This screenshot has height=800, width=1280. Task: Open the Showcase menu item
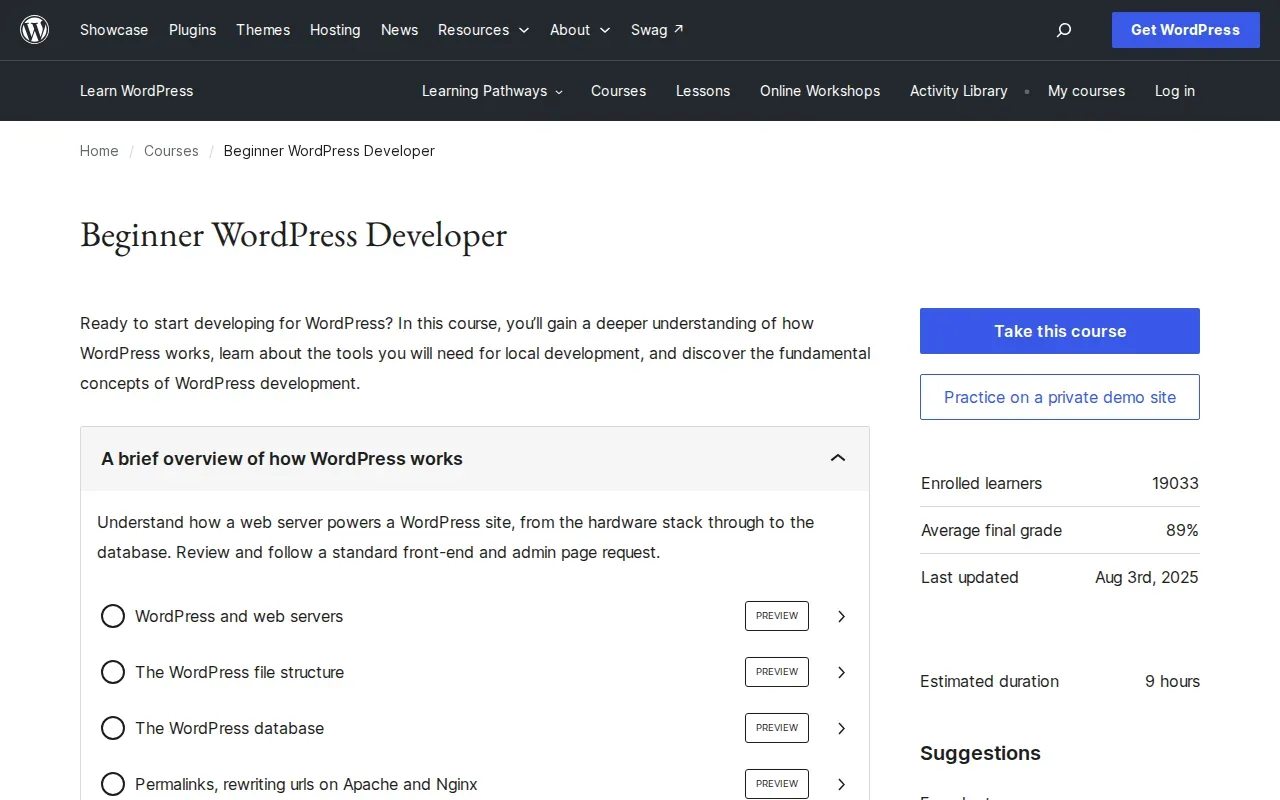click(x=114, y=30)
